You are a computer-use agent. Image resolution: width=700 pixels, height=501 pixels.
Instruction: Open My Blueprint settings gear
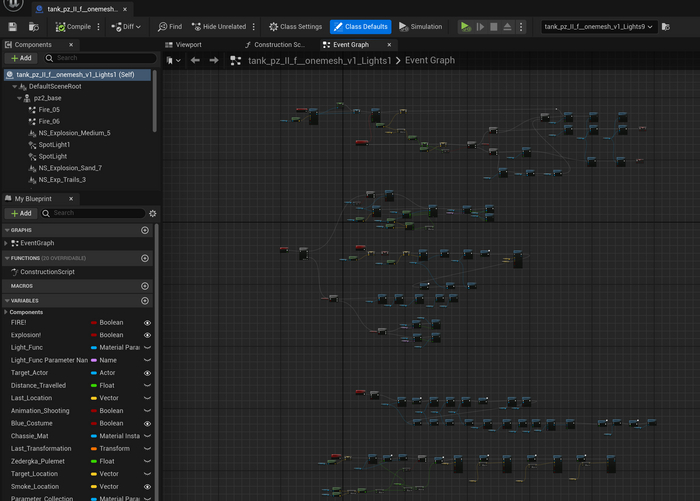[152, 213]
